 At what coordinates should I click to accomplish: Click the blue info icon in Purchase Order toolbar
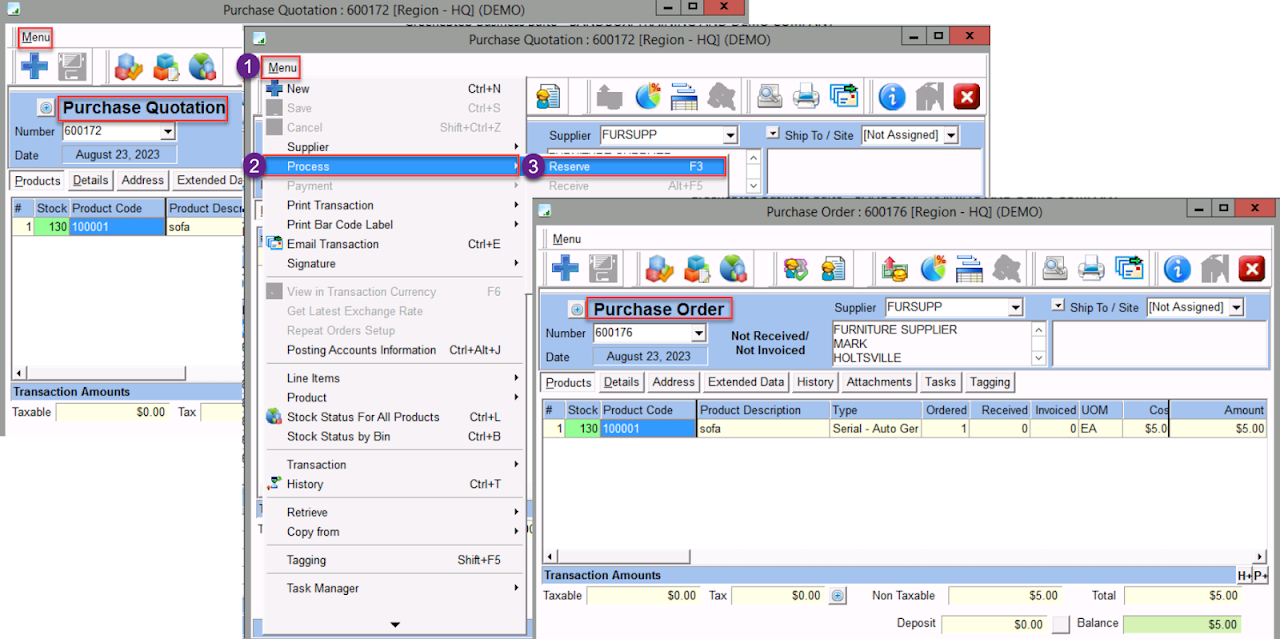point(1177,268)
